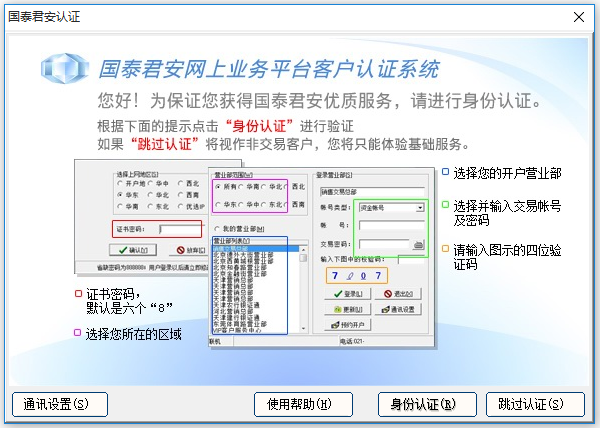Click the red “身份认证” text in instructions
This screenshot has width=600, height=428.
pyautogui.click(x=259, y=126)
